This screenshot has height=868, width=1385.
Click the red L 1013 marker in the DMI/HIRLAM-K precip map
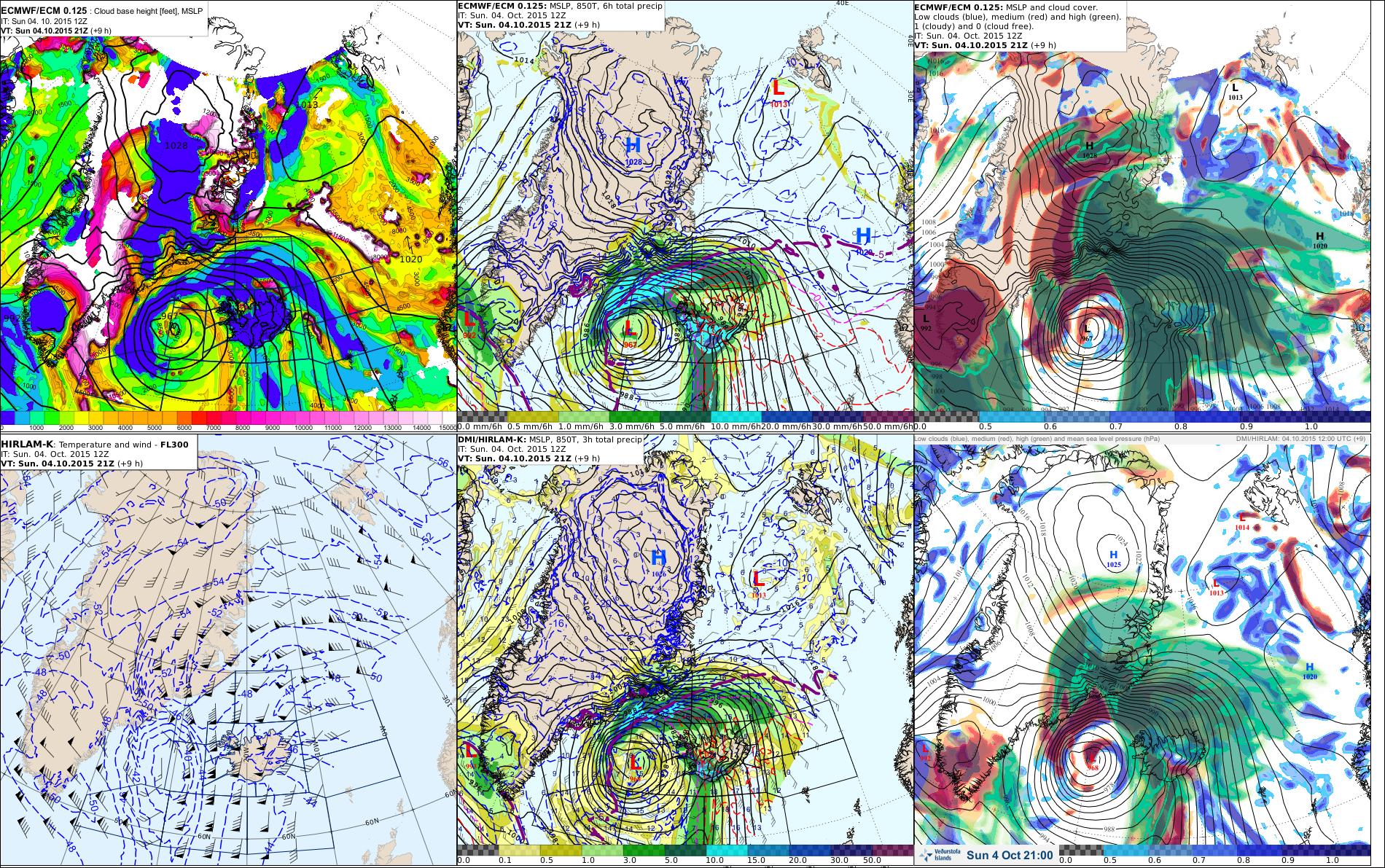tap(758, 583)
